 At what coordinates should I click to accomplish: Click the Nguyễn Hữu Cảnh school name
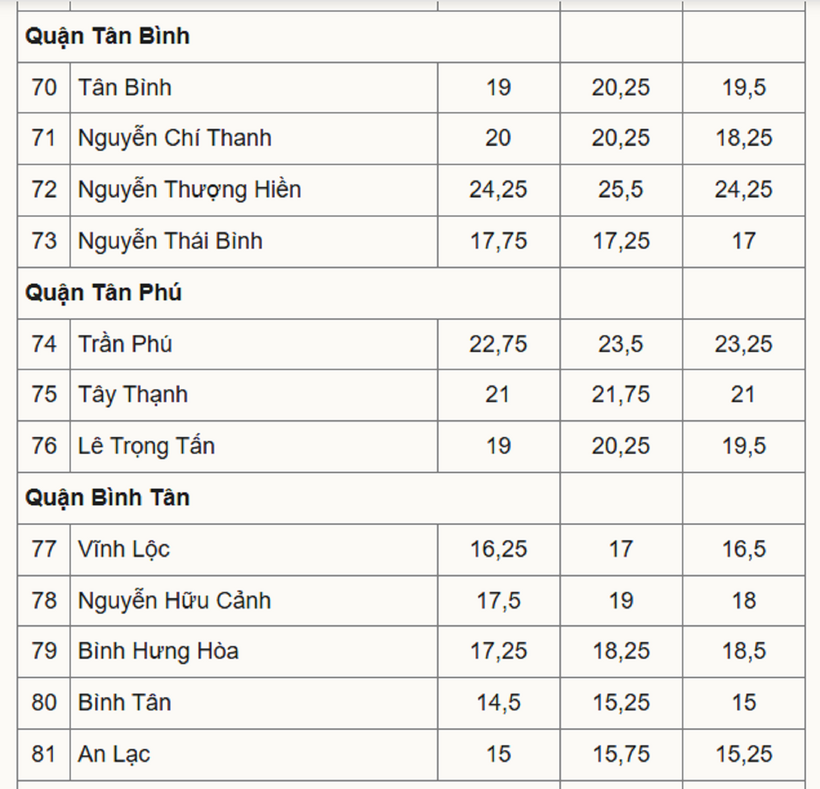click(174, 600)
